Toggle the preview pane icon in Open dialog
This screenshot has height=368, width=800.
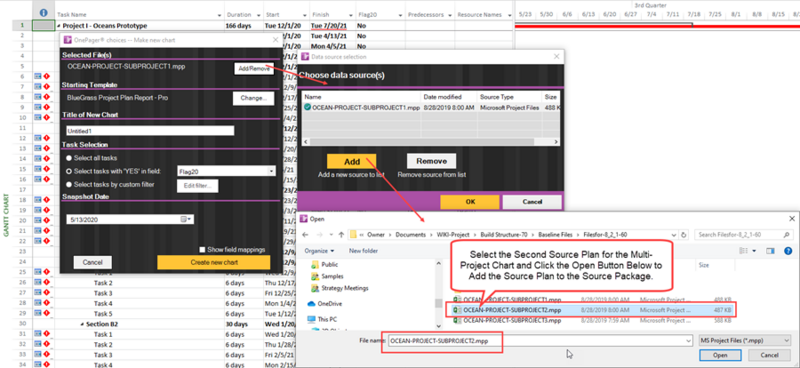click(770, 251)
